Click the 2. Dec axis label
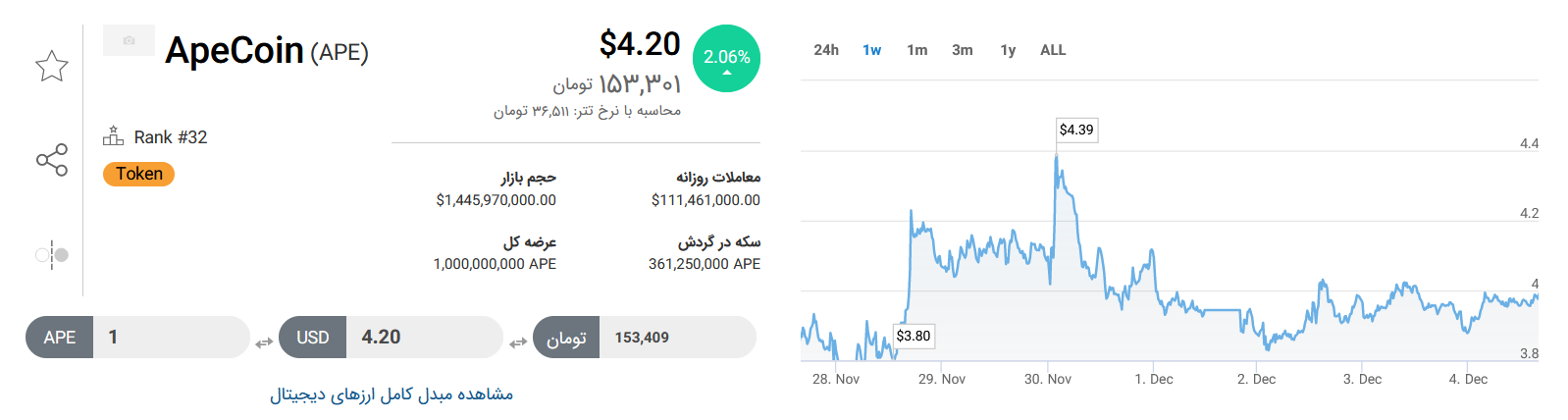The image size is (1568, 420). click(1257, 379)
